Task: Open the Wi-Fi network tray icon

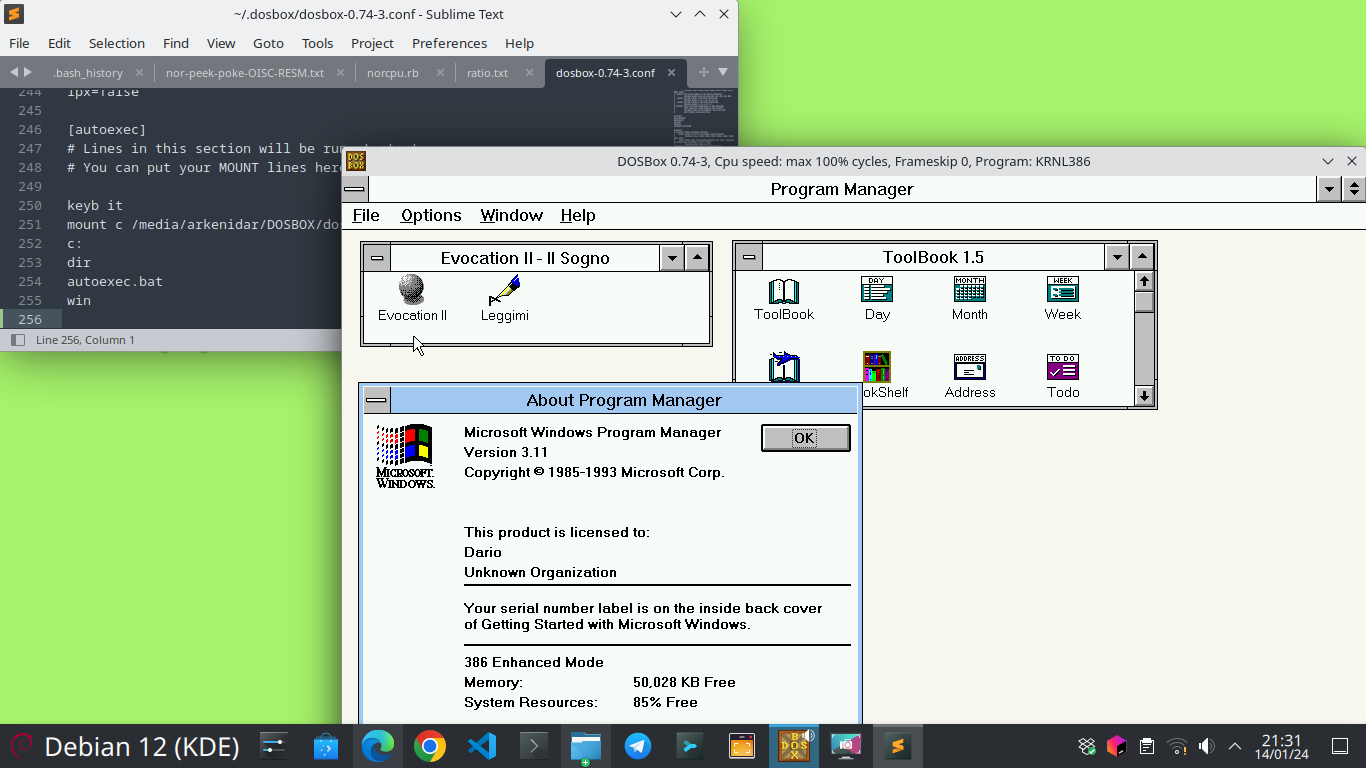Action: 1178,746
